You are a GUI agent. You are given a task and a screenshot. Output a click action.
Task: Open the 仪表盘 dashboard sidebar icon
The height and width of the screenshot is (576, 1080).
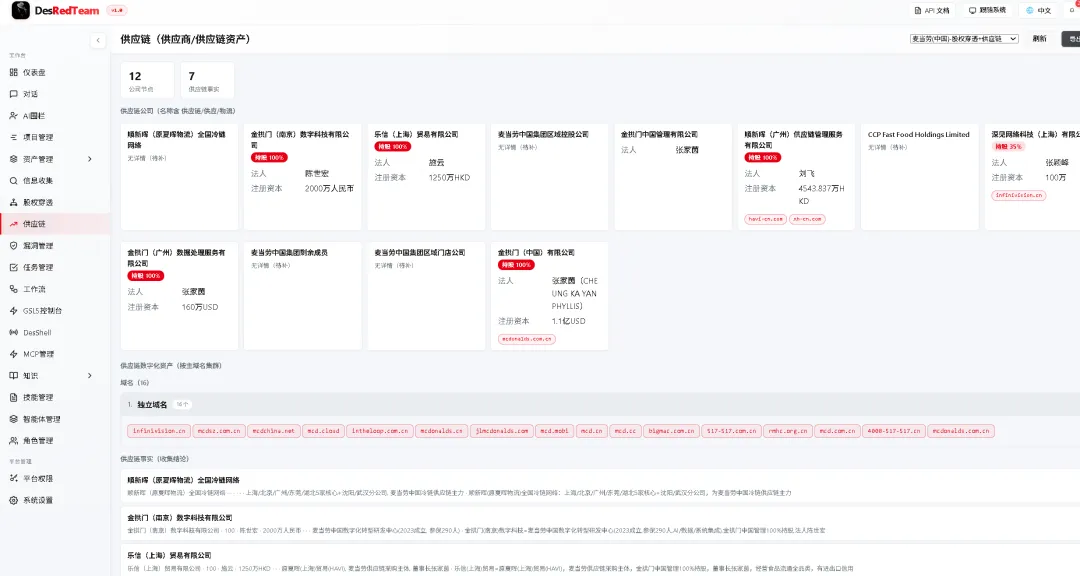point(14,72)
